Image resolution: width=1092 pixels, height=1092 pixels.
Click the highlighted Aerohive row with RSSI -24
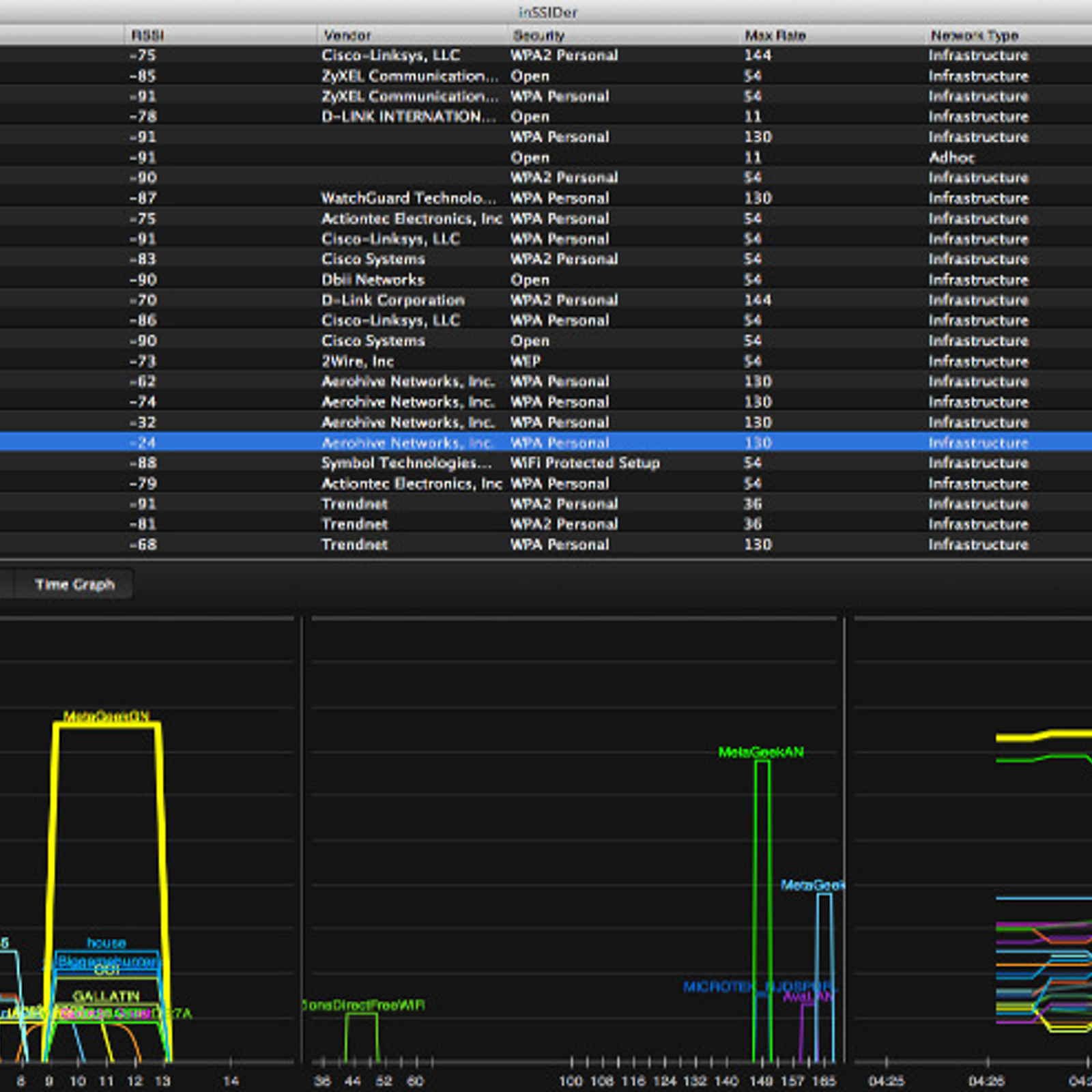tap(546, 442)
